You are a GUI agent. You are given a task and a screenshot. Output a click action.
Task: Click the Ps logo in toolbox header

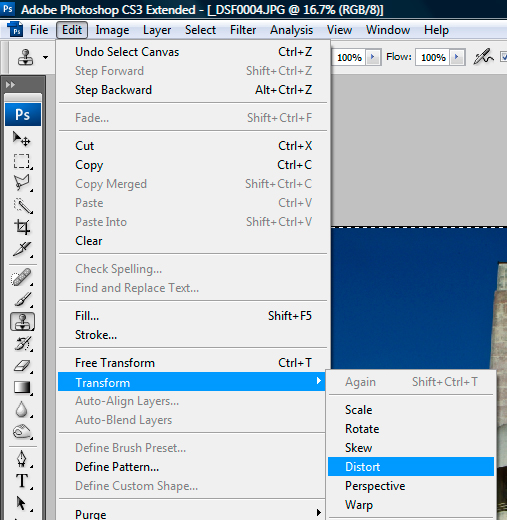[23, 115]
